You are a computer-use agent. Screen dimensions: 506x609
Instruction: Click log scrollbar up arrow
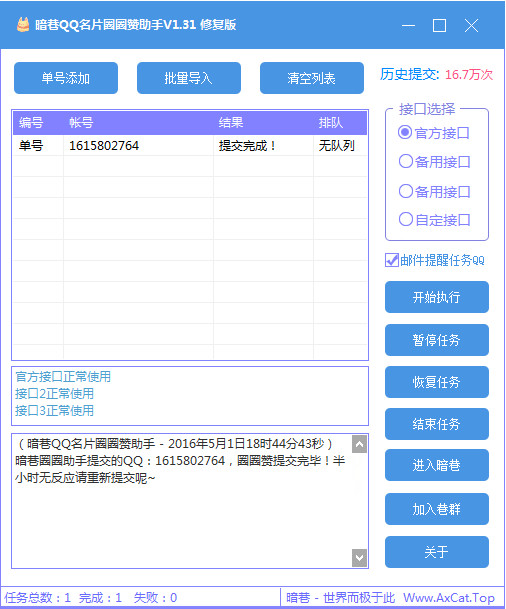pyautogui.click(x=360, y=444)
